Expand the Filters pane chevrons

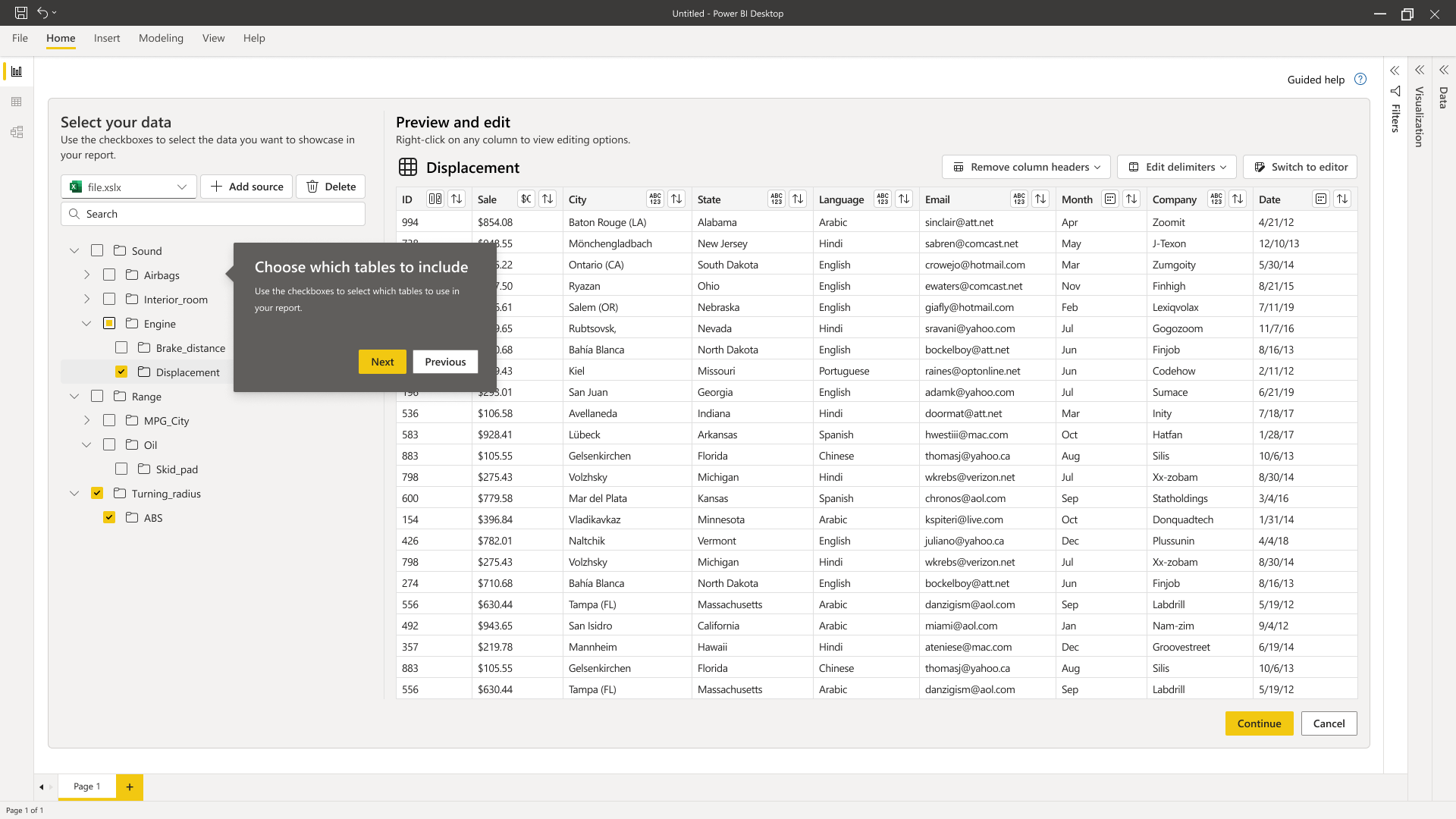click(x=1395, y=71)
